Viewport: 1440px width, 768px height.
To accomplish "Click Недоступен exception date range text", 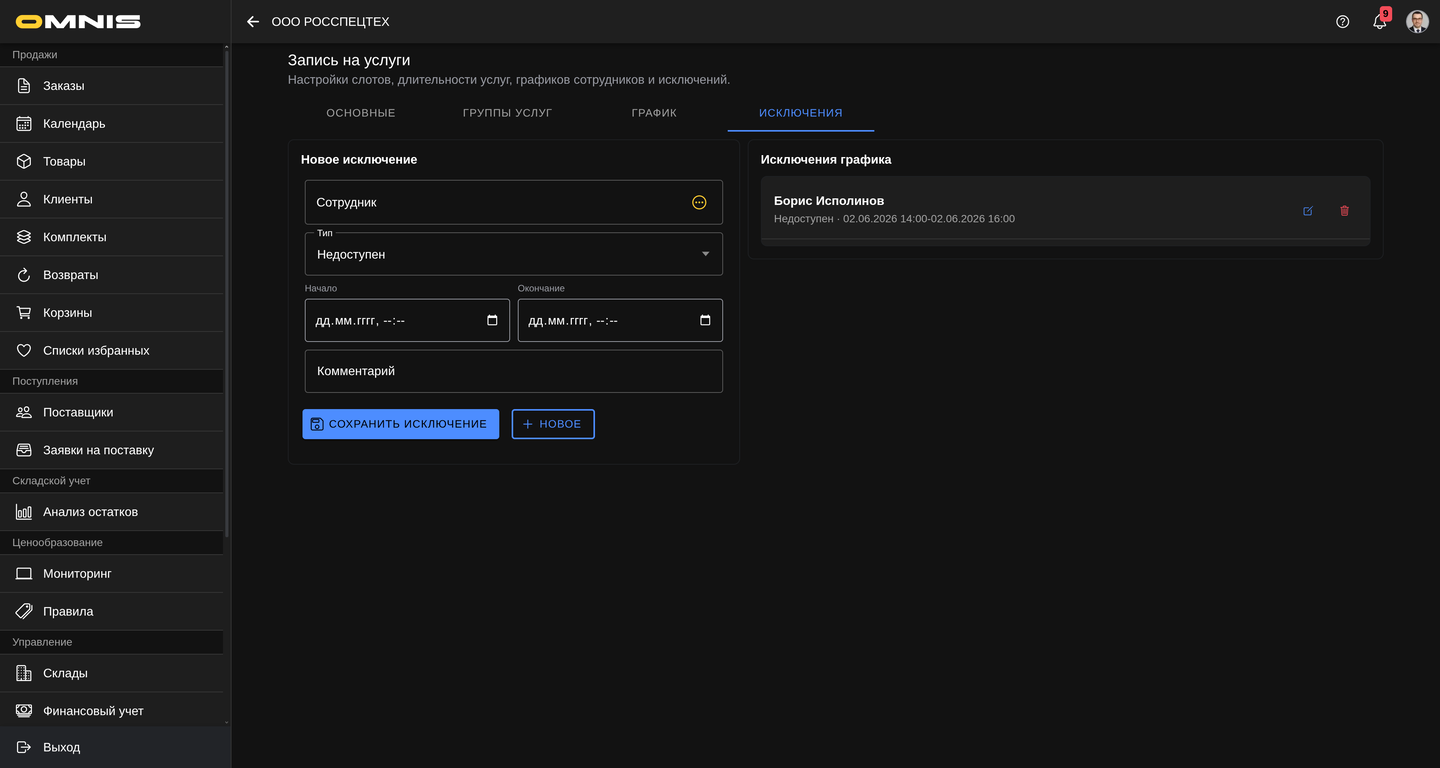I will pyautogui.click(x=894, y=219).
